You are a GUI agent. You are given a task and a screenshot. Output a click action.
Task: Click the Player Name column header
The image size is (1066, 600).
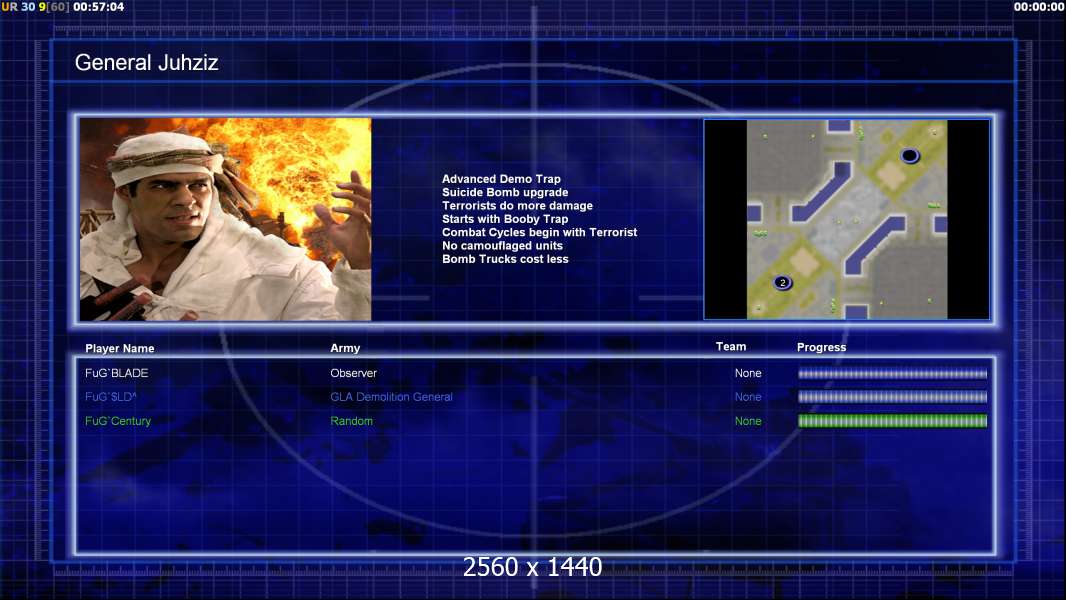pyautogui.click(x=120, y=348)
